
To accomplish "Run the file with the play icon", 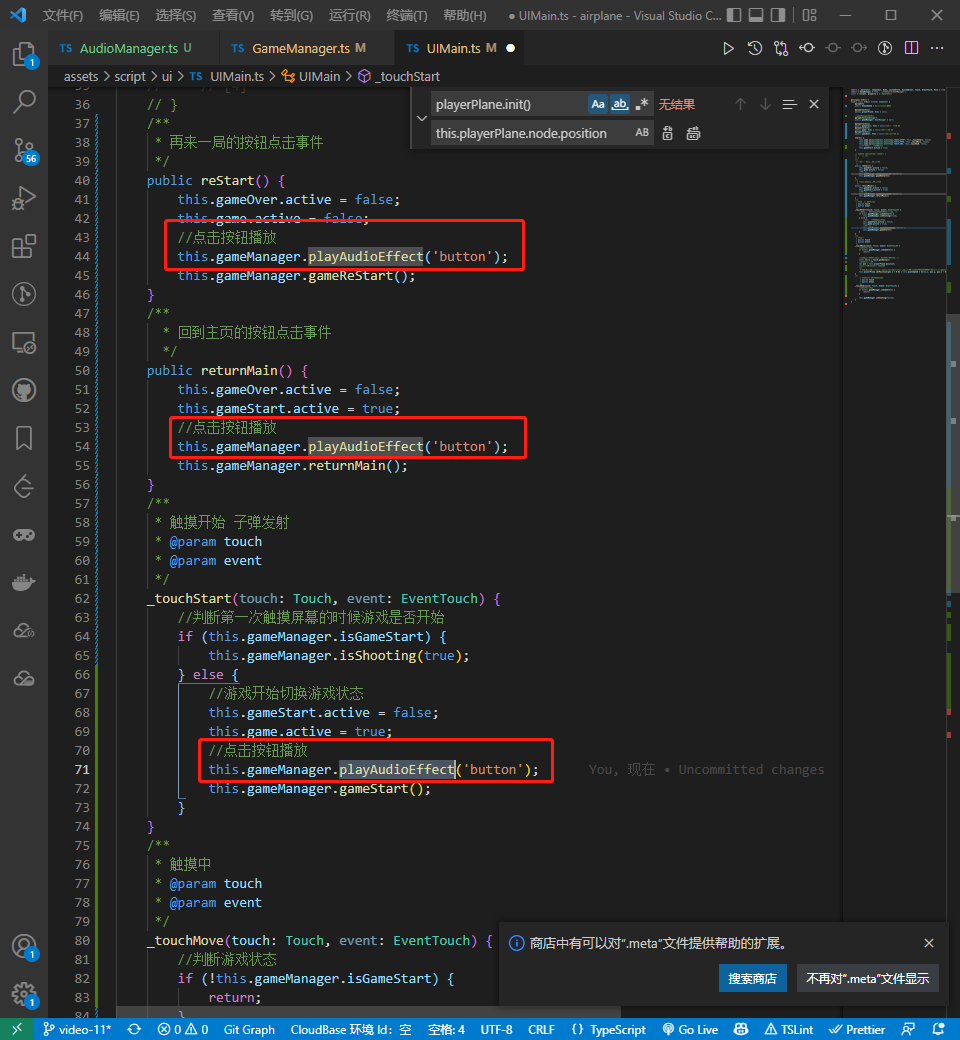I will coord(728,48).
